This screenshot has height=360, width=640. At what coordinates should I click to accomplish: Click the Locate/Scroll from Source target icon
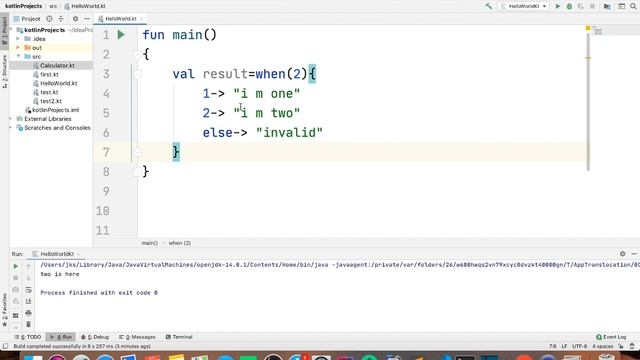coord(49,19)
